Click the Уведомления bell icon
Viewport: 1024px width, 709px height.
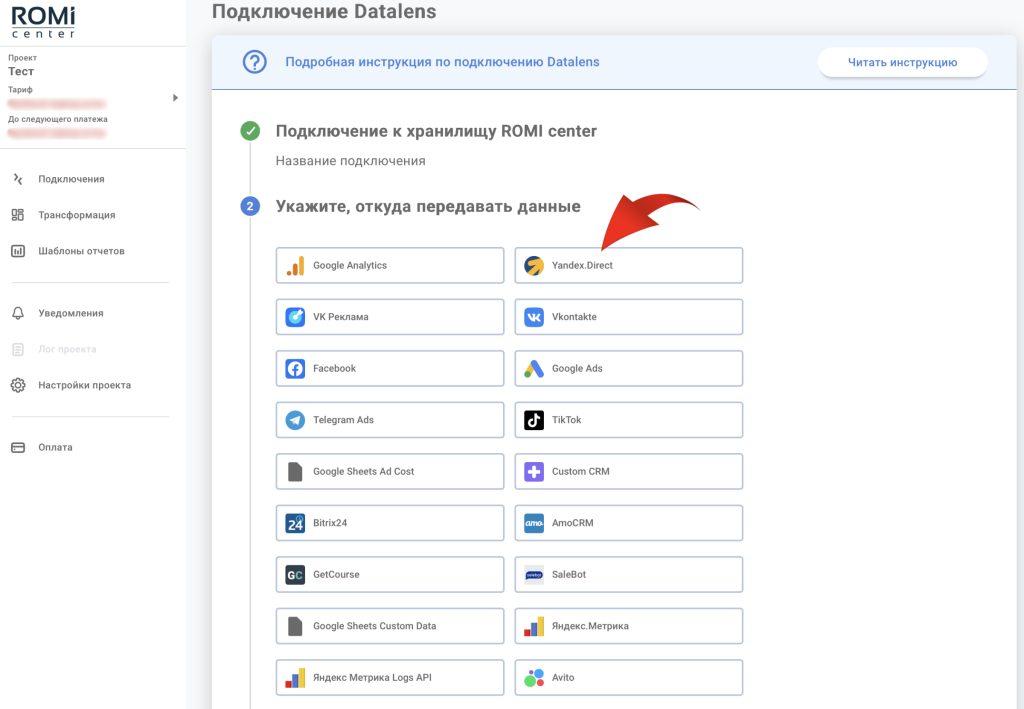tap(18, 313)
